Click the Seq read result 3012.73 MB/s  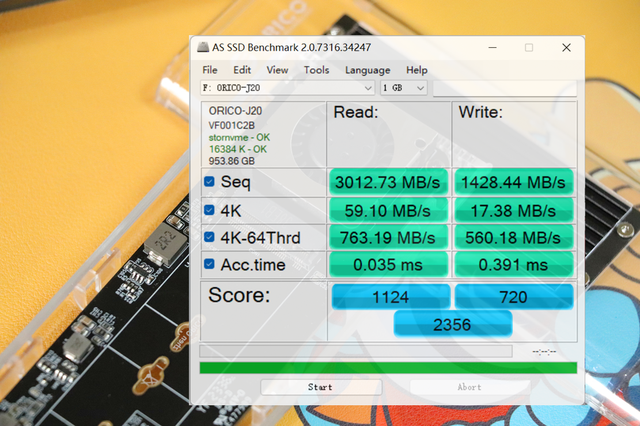[x=388, y=182]
